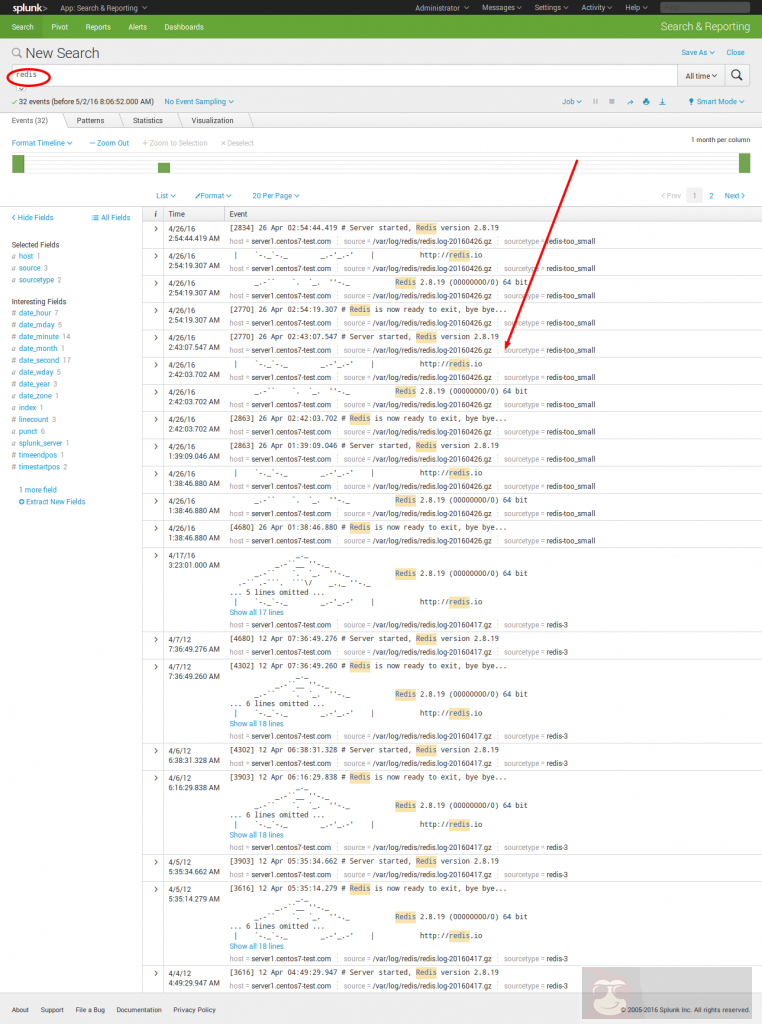Click the Close link
762x1024 pixels.
click(x=735, y=52)
